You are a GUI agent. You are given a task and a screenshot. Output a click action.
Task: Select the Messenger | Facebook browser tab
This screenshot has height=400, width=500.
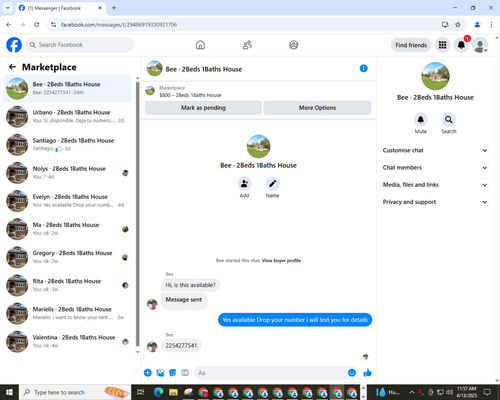click(x=61, y=8)
